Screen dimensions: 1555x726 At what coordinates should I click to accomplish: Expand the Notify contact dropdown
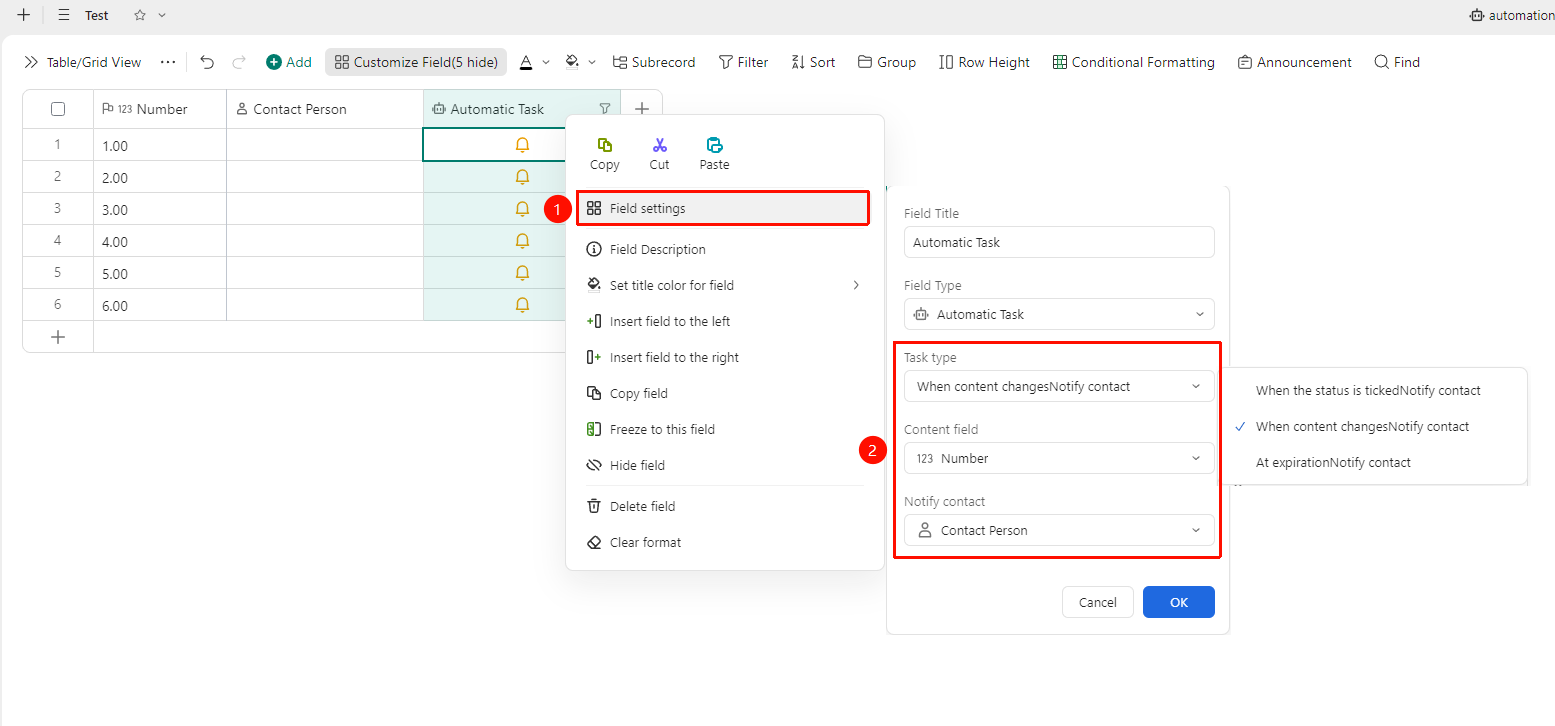(1059, 530)
